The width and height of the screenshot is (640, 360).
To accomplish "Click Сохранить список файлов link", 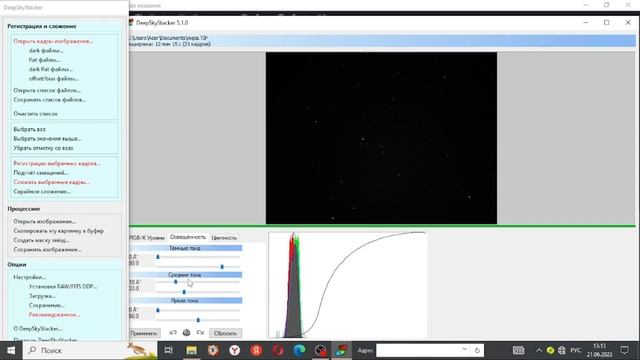I will [x=49, y=100].
